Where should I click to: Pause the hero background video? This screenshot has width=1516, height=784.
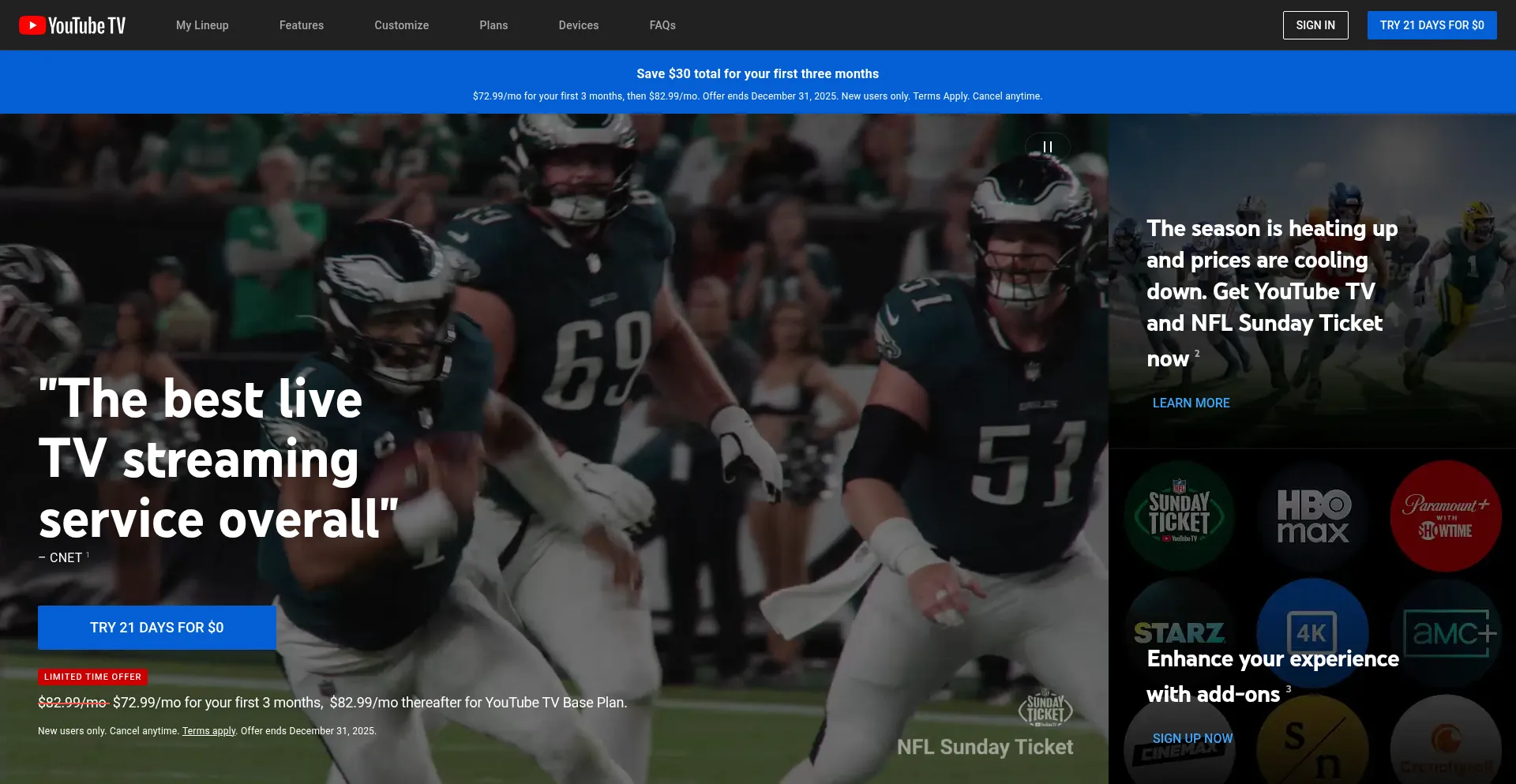click(x=1047, y=147)
